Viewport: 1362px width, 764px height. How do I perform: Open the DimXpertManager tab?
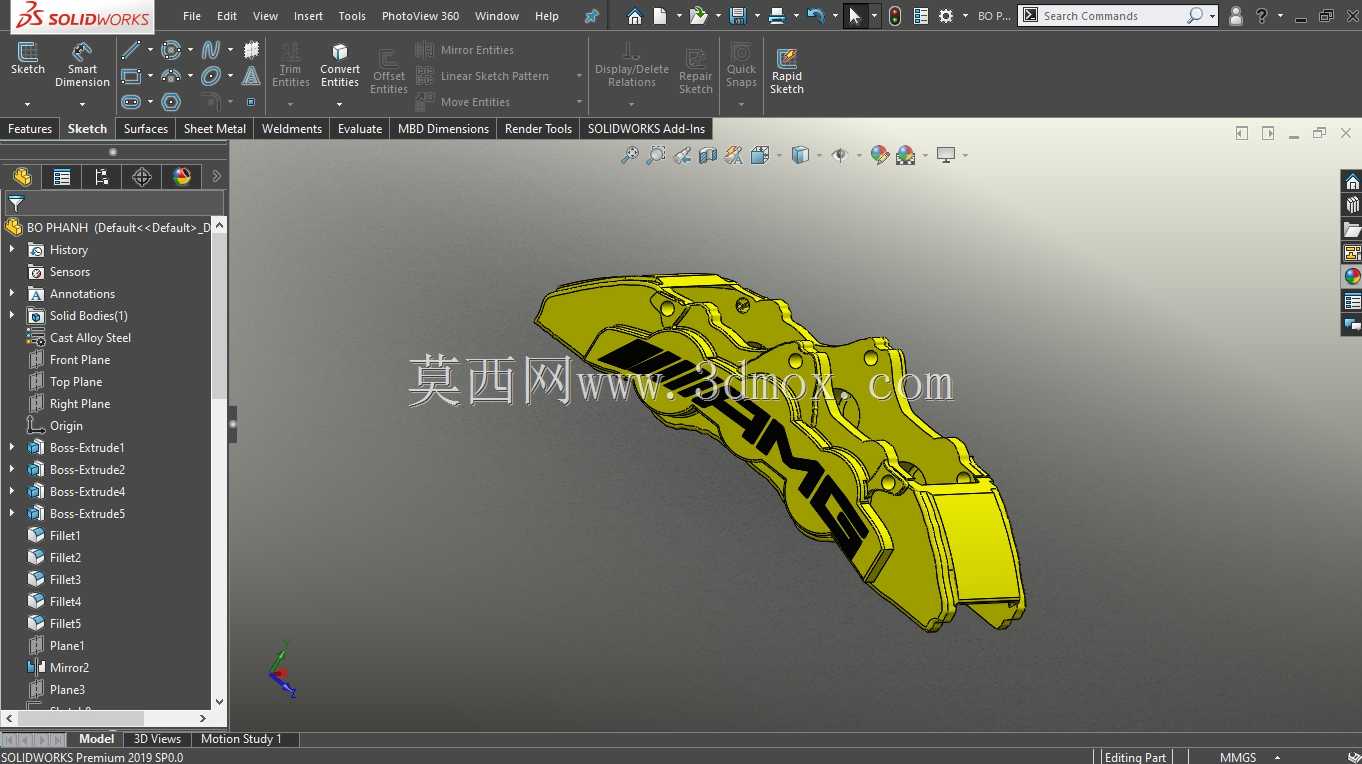point(142,177)
